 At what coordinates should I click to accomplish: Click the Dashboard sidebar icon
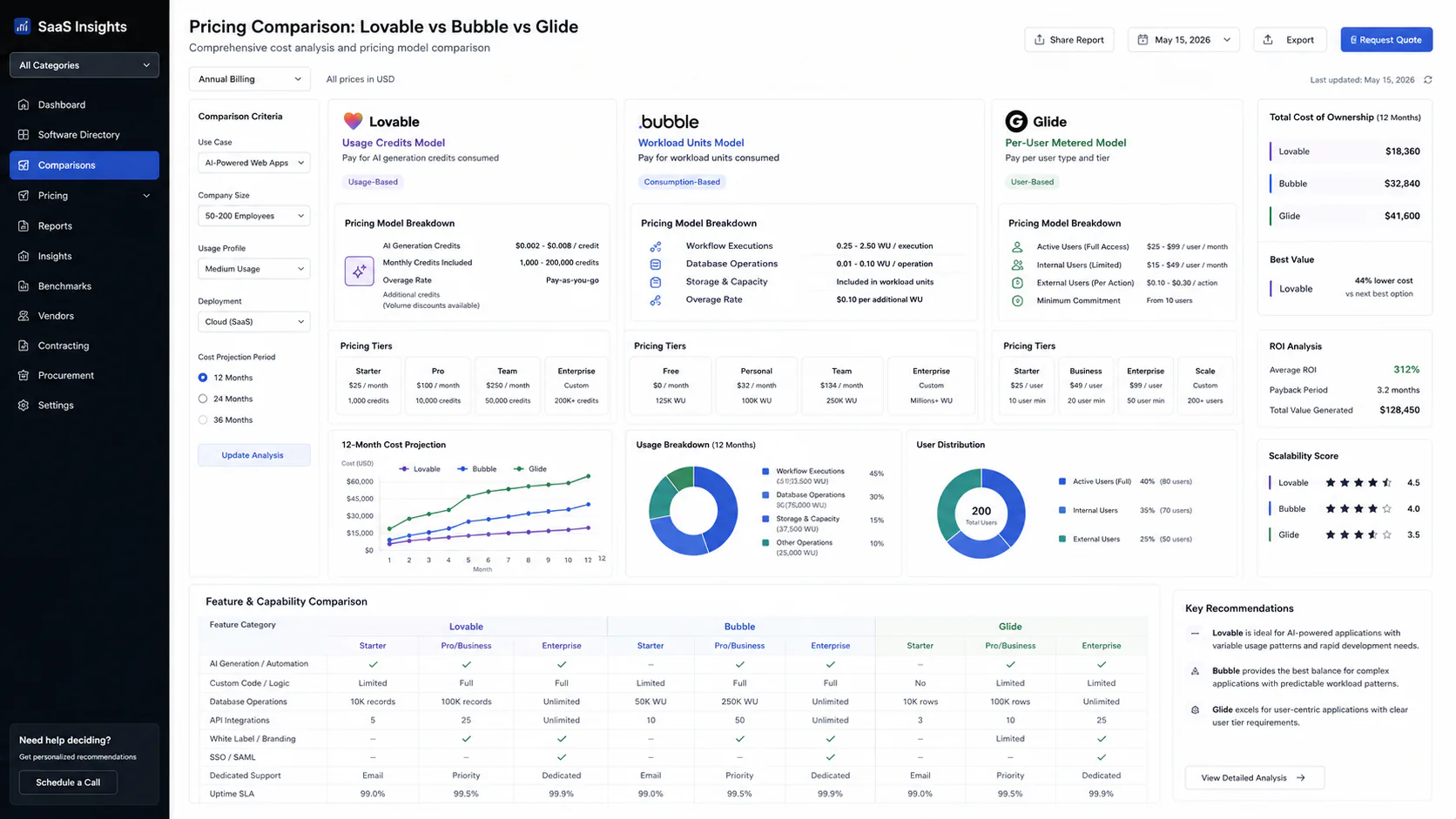coord(24,104)
